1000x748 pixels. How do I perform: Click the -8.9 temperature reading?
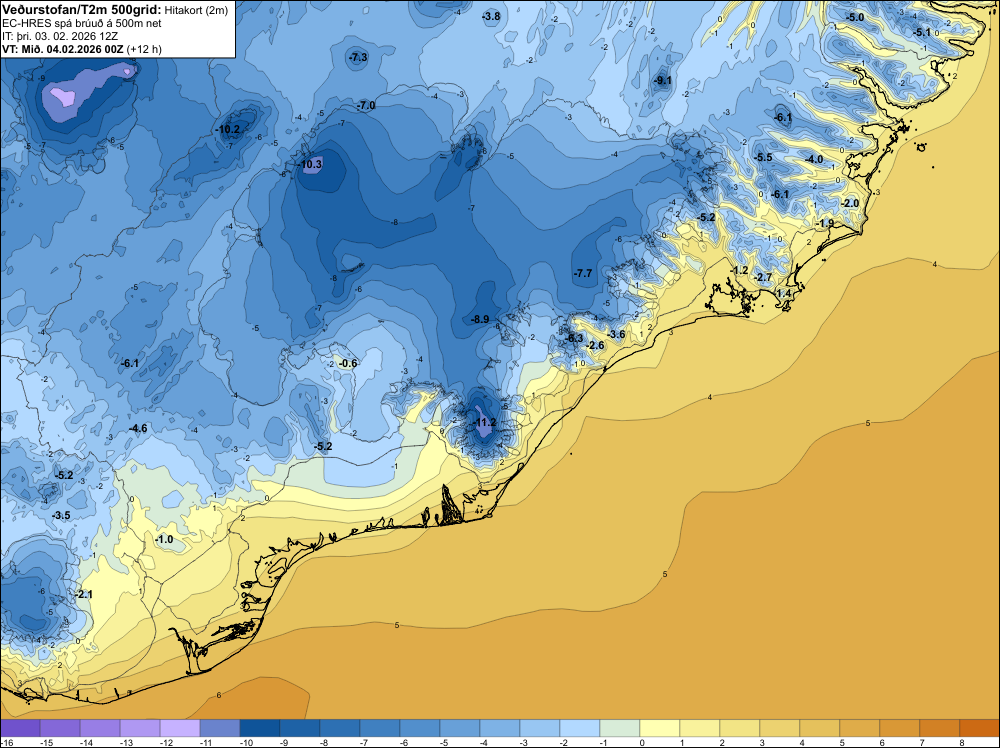(x=480, y=319)
